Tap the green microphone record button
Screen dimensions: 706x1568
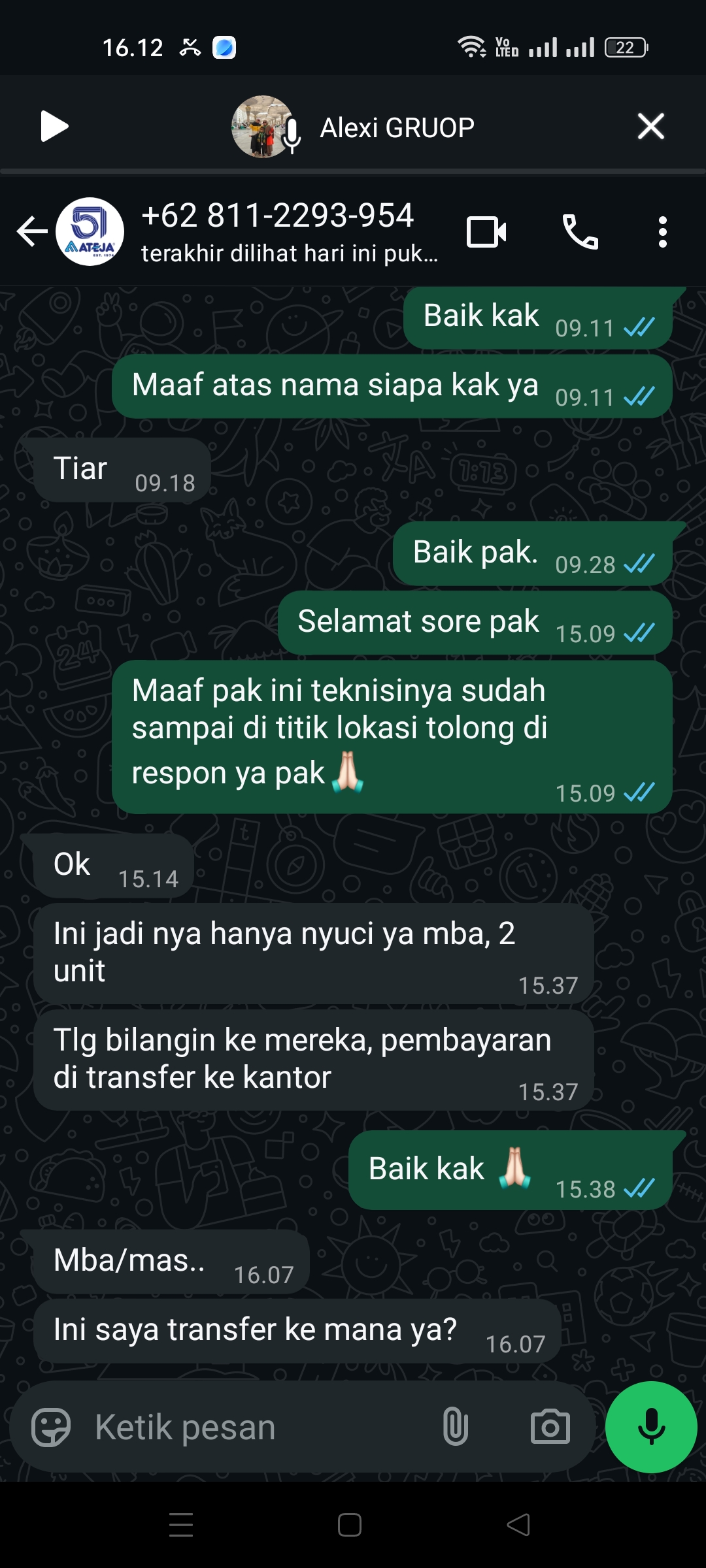[x=651, y=1427]
